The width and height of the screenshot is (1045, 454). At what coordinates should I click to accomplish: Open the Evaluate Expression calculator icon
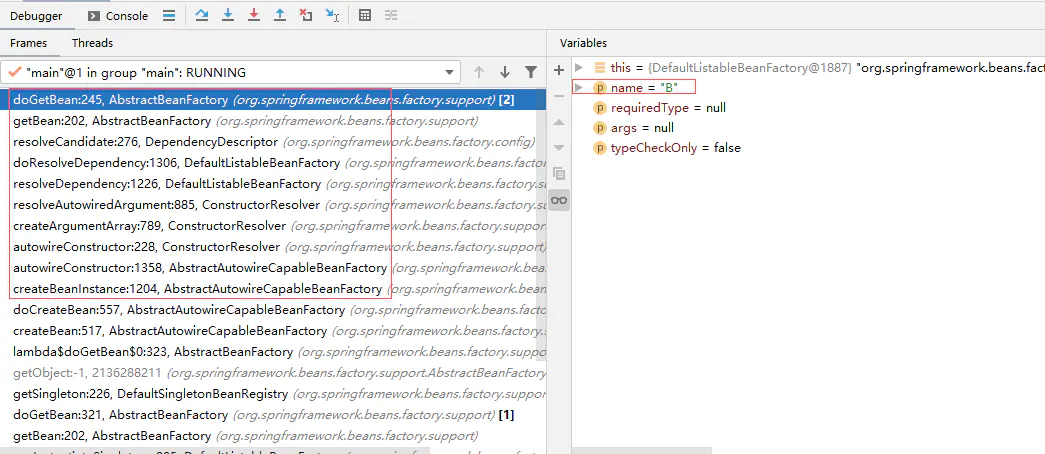pyautogui.click(x=365, y=15)
